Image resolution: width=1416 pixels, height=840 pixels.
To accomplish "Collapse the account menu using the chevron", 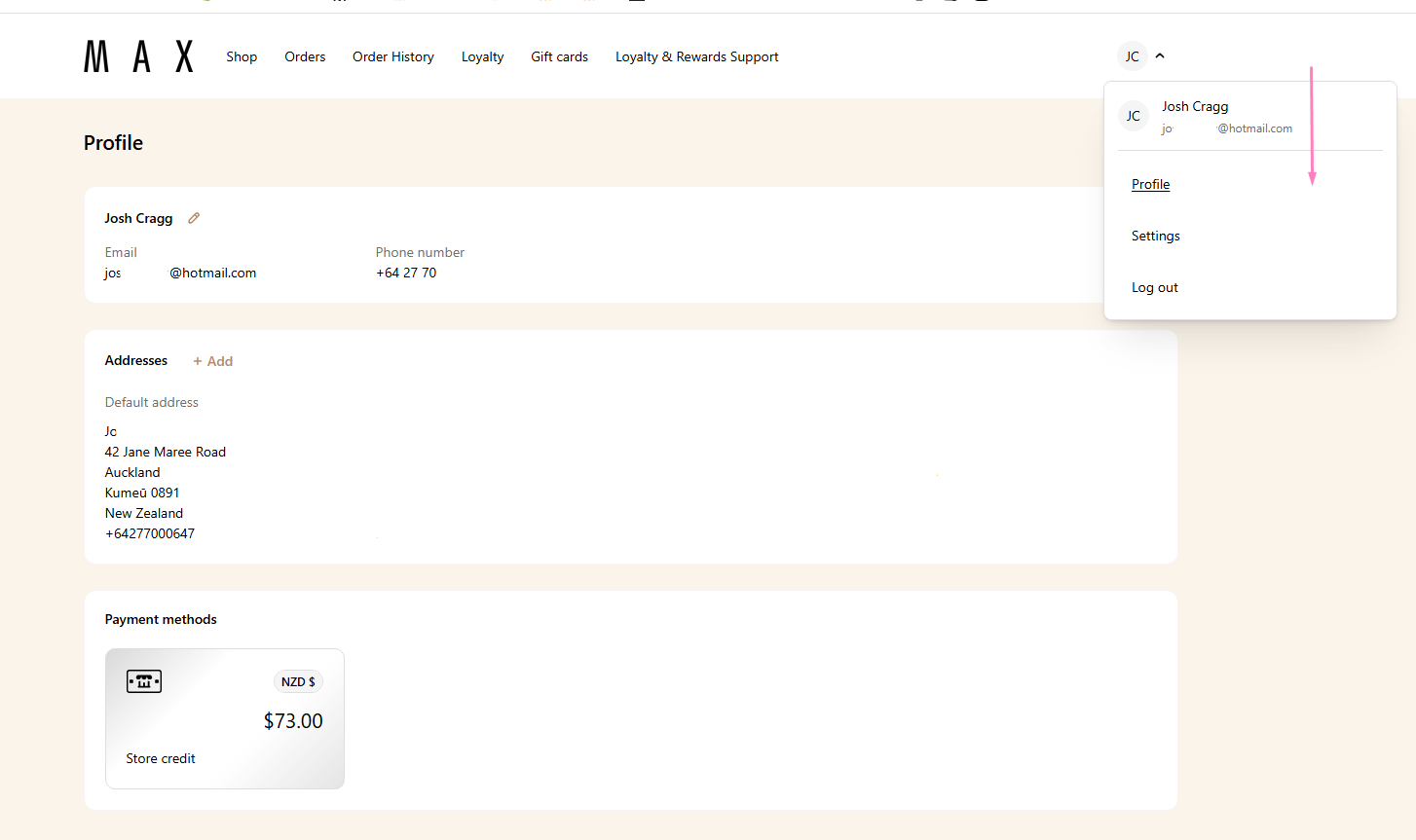I will 1160,56.
